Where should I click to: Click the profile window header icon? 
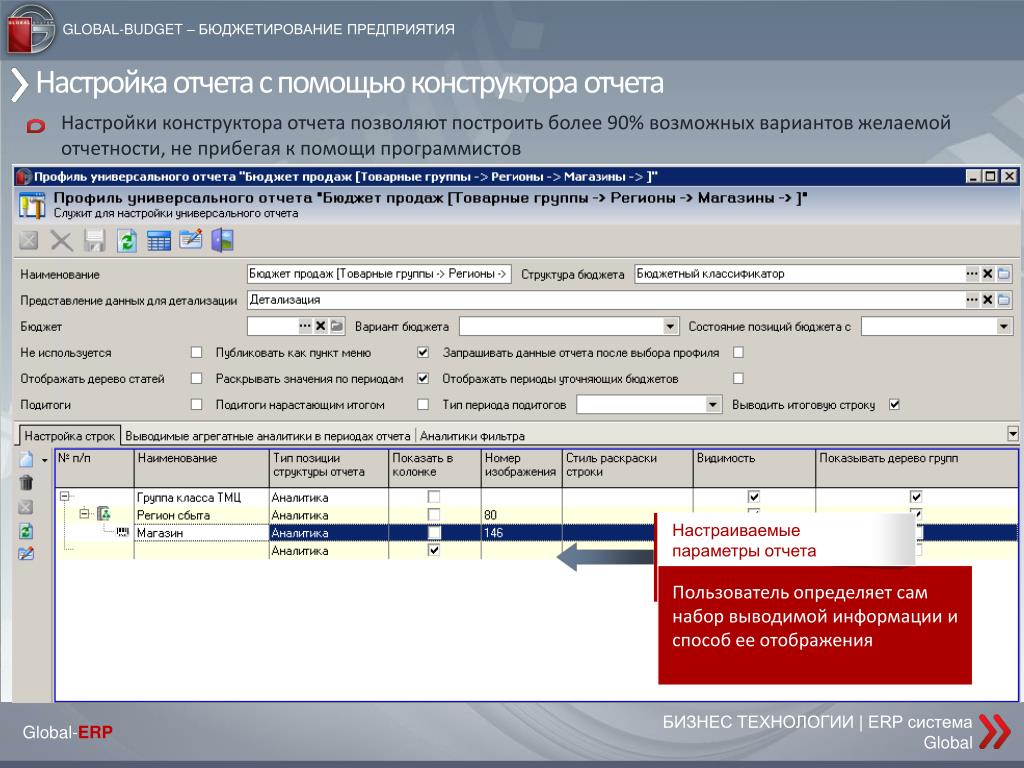click(31, 205)
